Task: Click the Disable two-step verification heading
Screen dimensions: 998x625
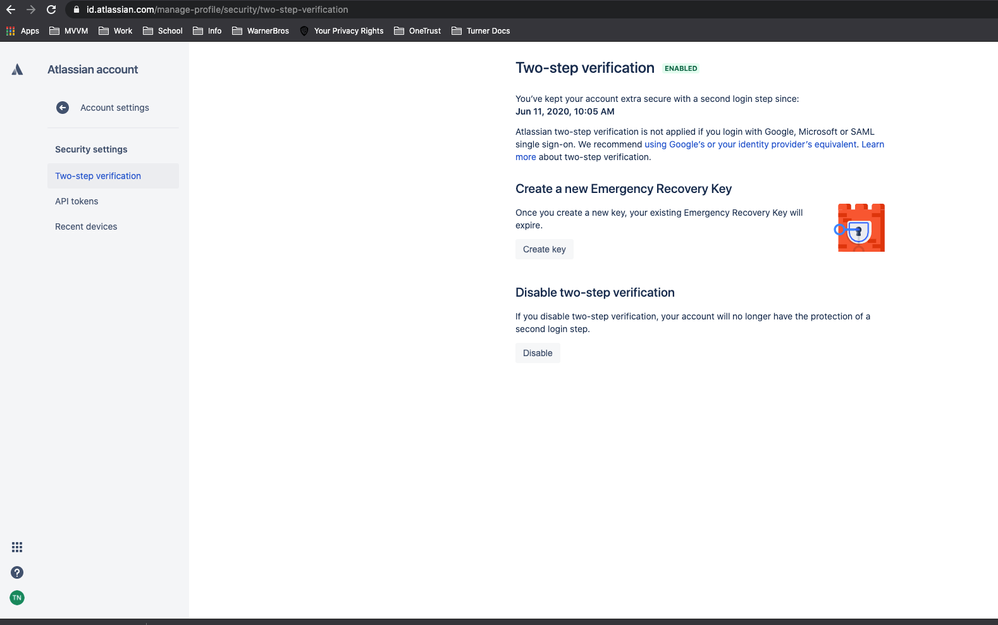Action: [x=594, y=292]
